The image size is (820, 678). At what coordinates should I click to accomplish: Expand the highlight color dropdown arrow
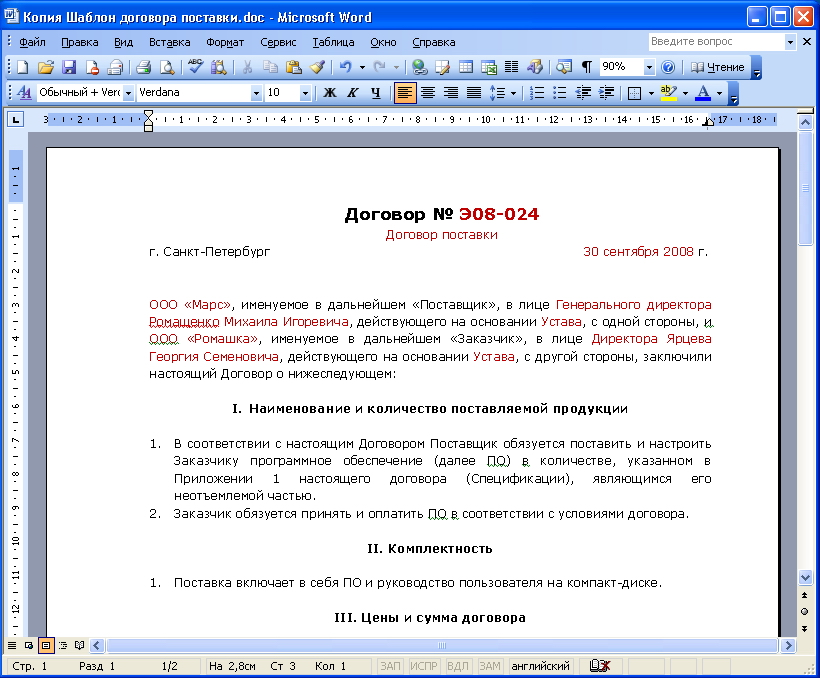coord(685,93)
